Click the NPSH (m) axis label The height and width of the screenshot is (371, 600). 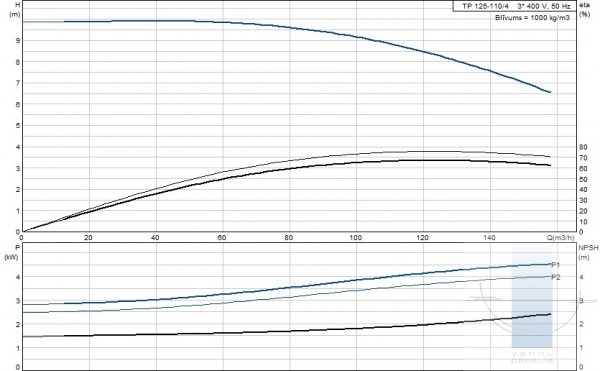click(x=587, y=252)
